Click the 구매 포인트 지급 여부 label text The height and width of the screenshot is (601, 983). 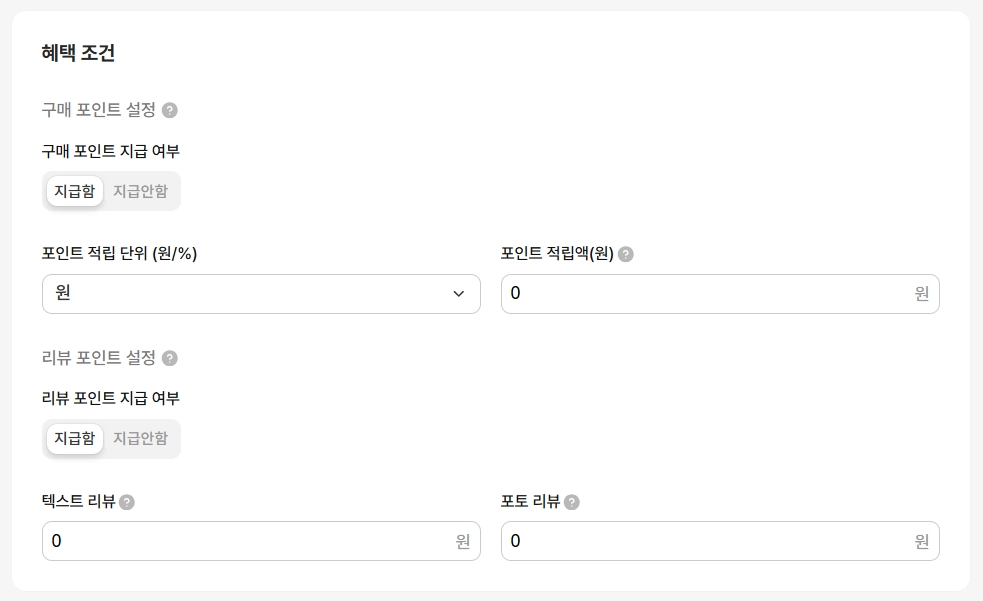[x=110, y=151]
